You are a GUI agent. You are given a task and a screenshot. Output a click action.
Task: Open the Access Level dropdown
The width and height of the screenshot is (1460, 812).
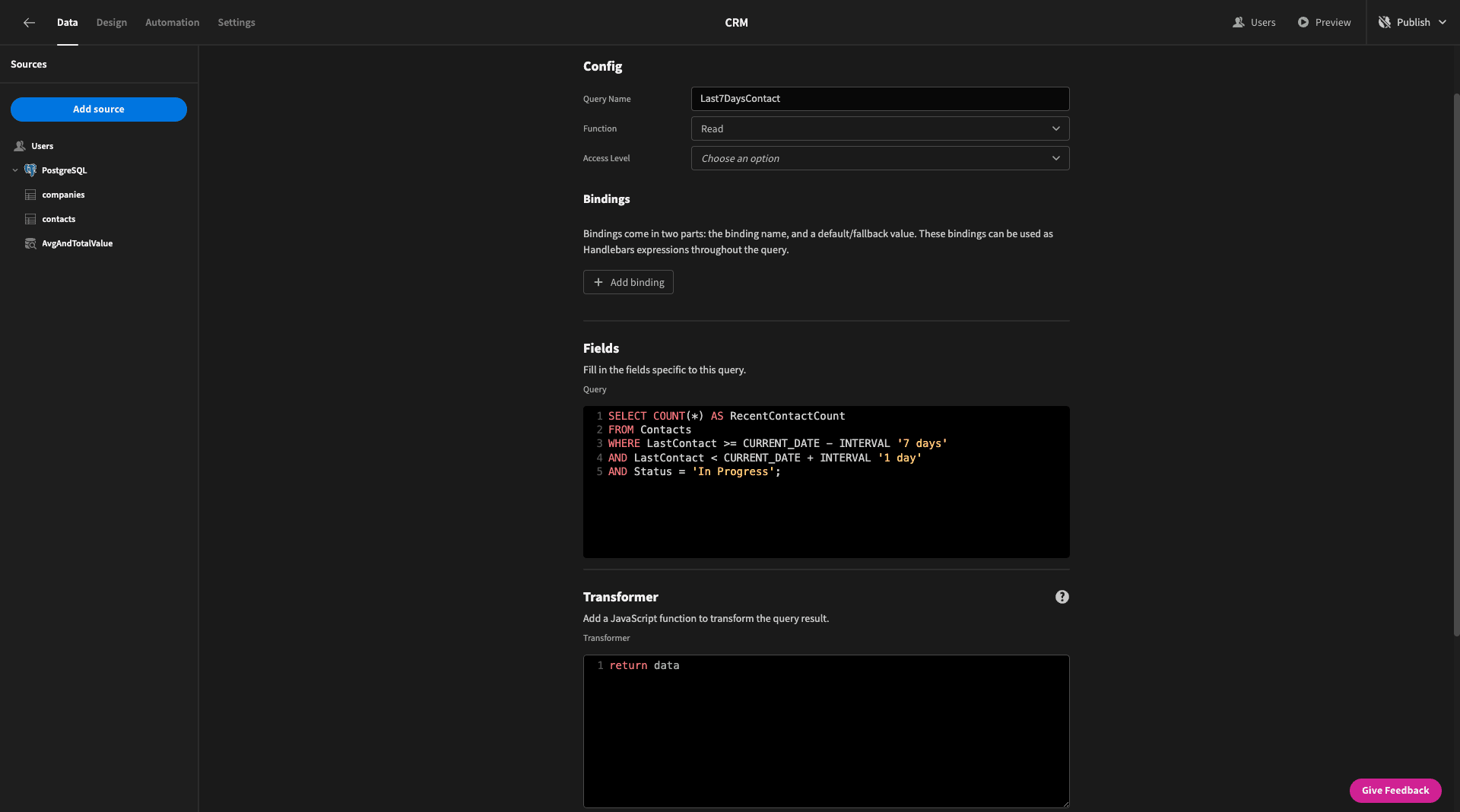[x=880, y=158]
